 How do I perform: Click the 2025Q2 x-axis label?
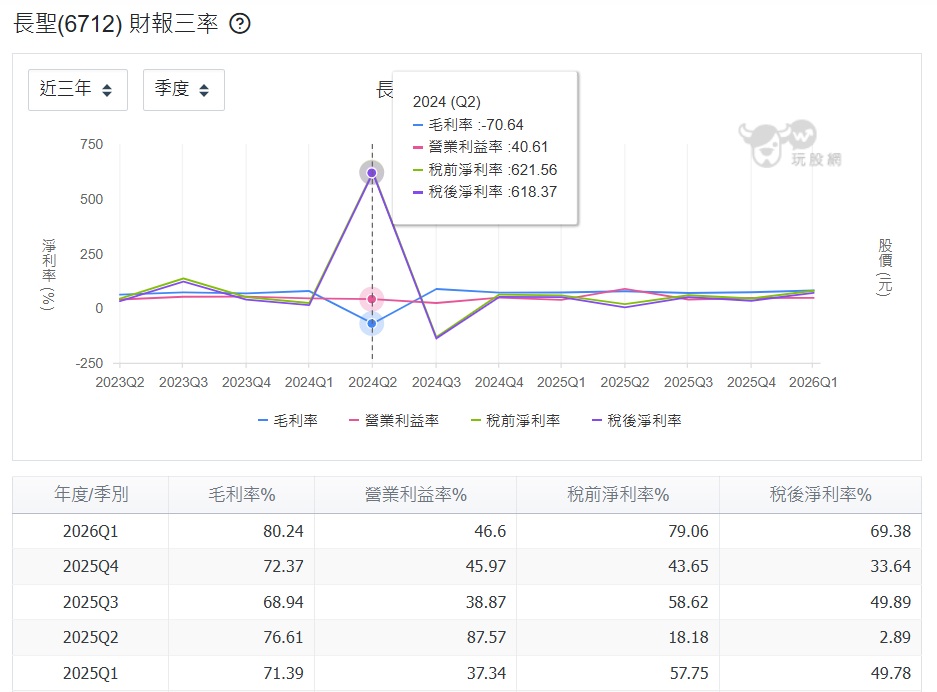coord(624,382)
